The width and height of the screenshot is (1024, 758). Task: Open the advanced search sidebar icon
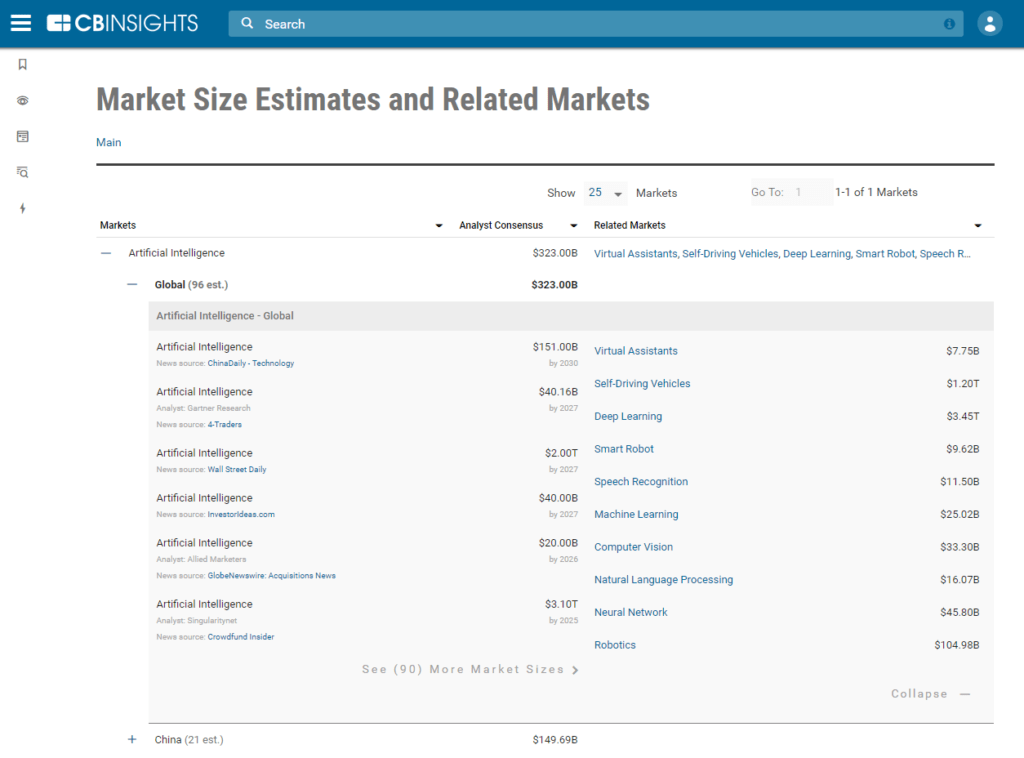tap(22, 172)
